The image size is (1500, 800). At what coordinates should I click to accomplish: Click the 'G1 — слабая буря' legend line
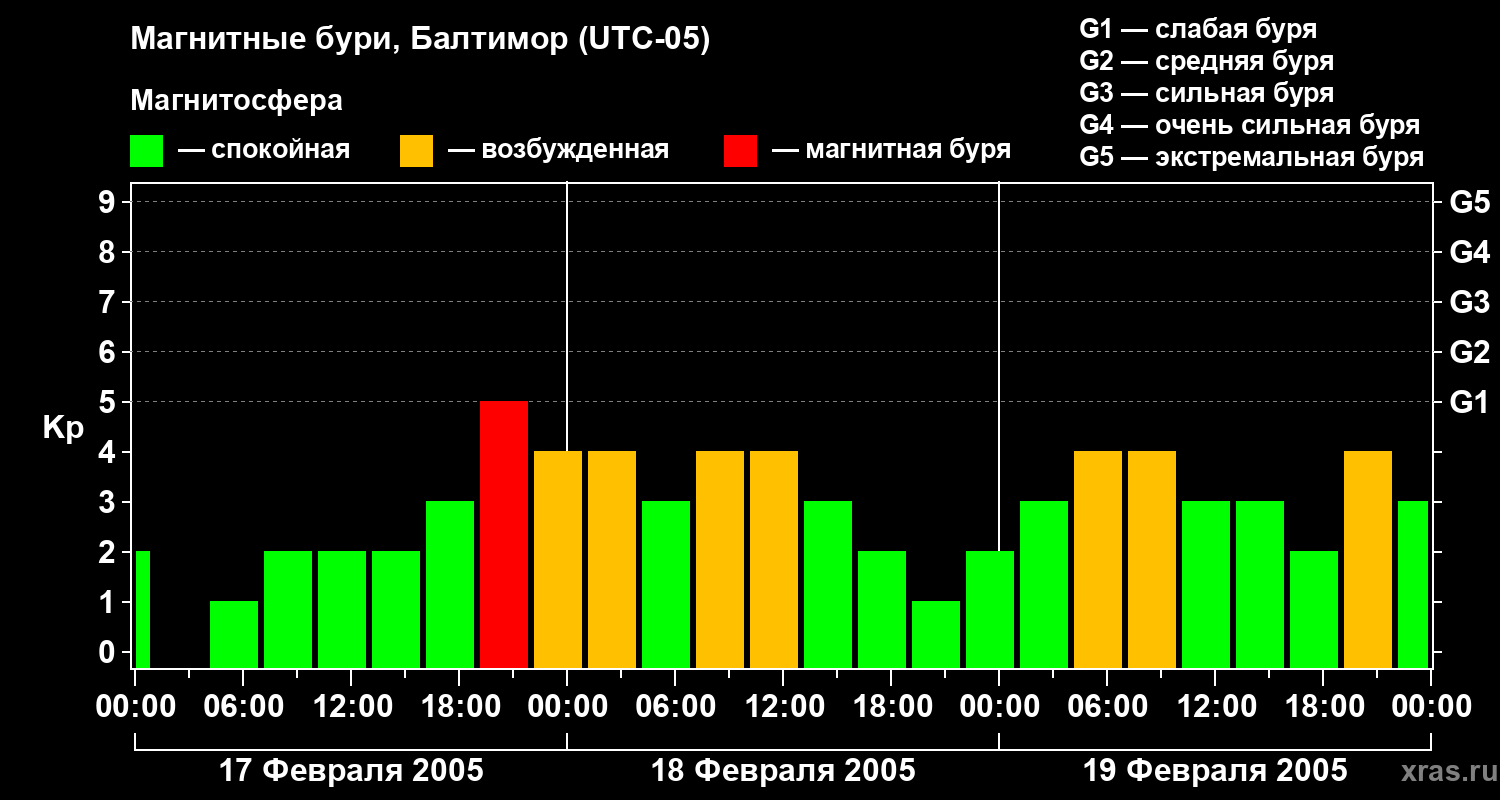[x=1198, y=29]
